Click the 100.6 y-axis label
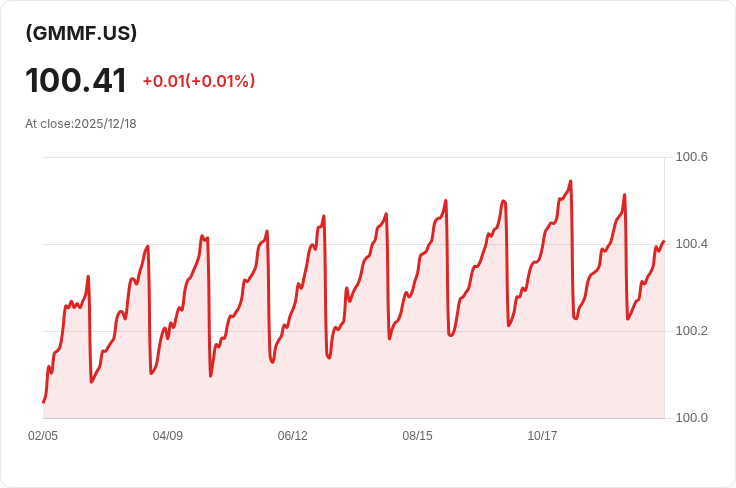Viewport: 736px width, 488px height. pos(691,157)
